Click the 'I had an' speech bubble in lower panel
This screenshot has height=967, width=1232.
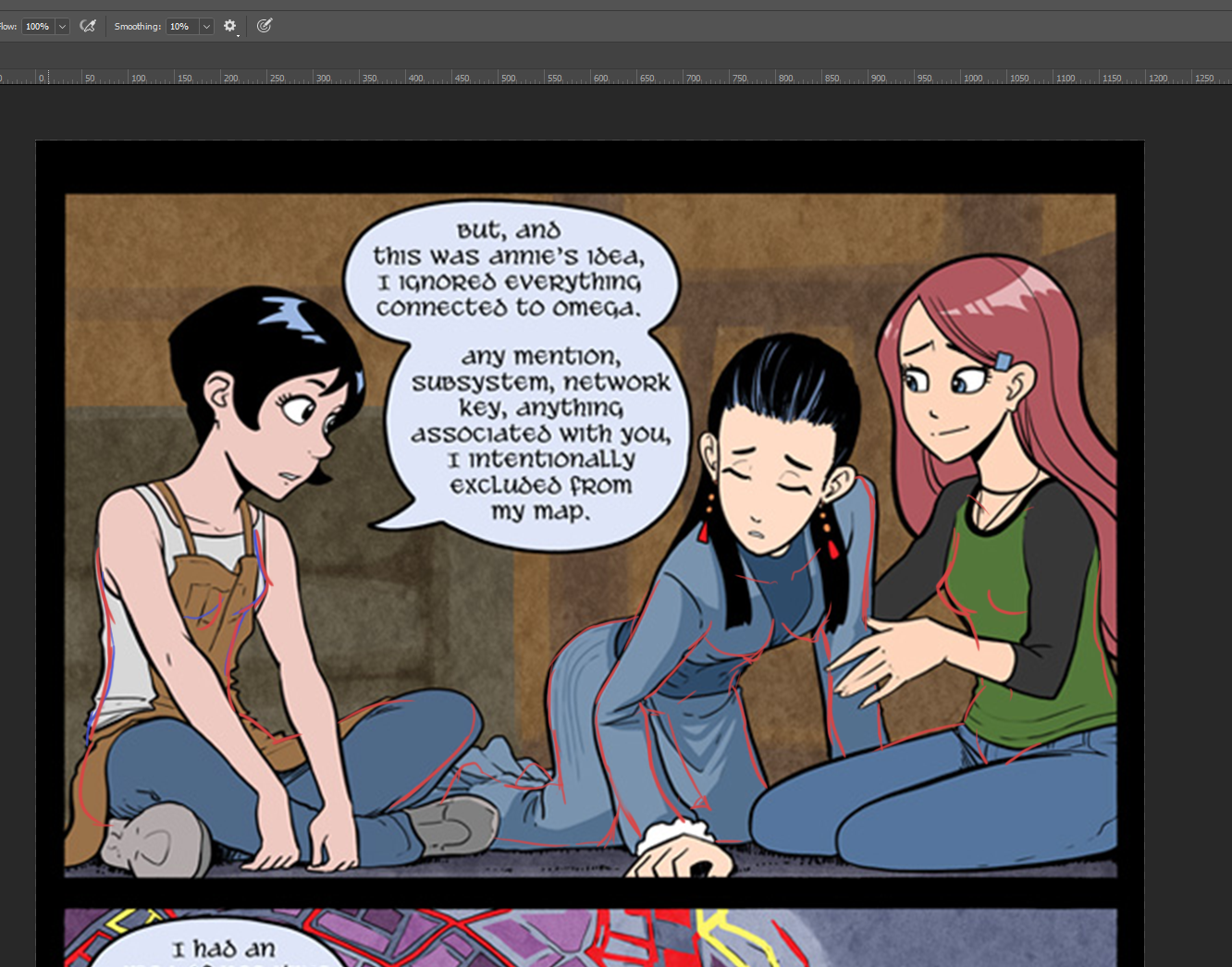pyautogui.click(x=224, y=949)
